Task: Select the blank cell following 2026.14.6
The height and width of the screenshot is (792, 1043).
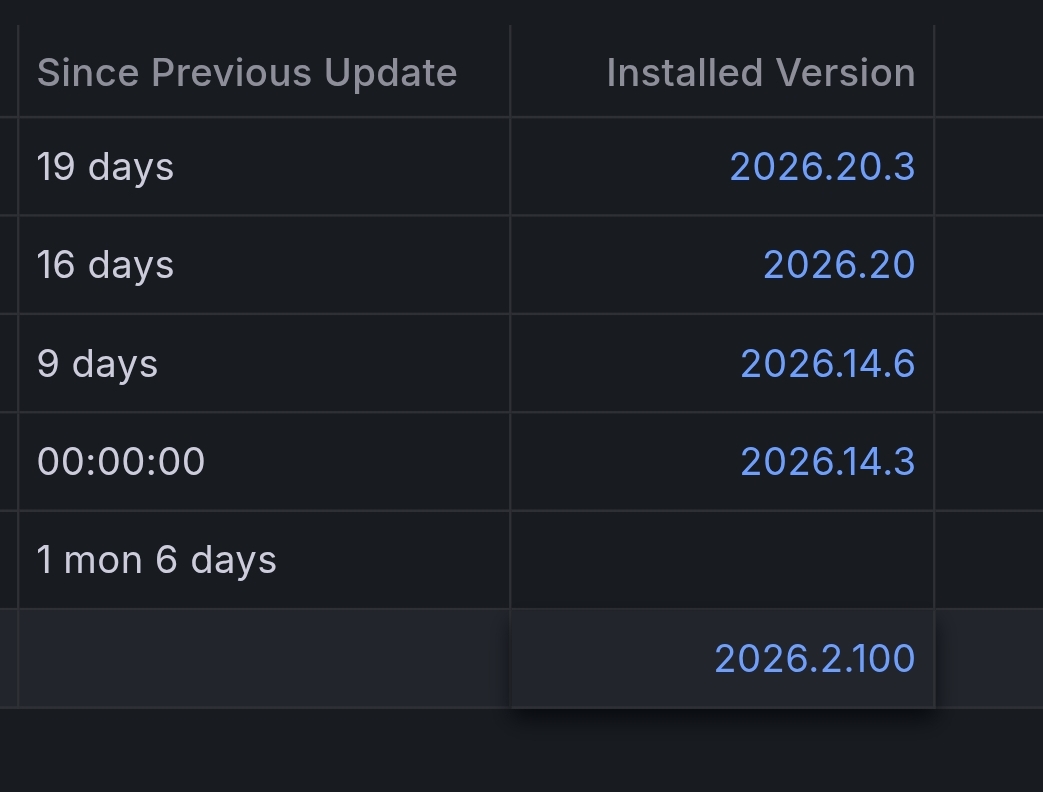Action: 989,363
